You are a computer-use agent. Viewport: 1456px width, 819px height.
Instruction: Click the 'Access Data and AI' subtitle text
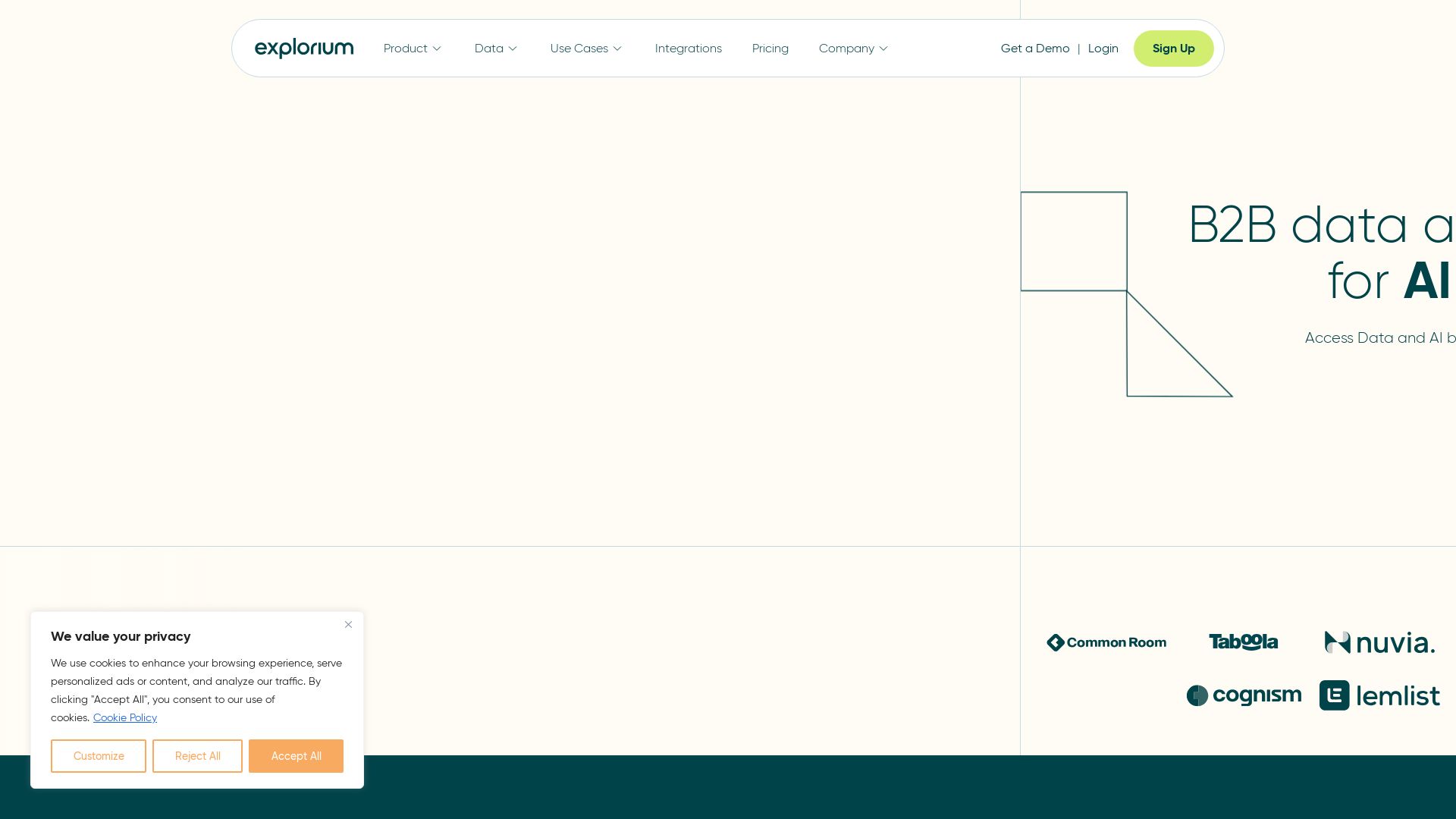click(x=1373, y=338)
